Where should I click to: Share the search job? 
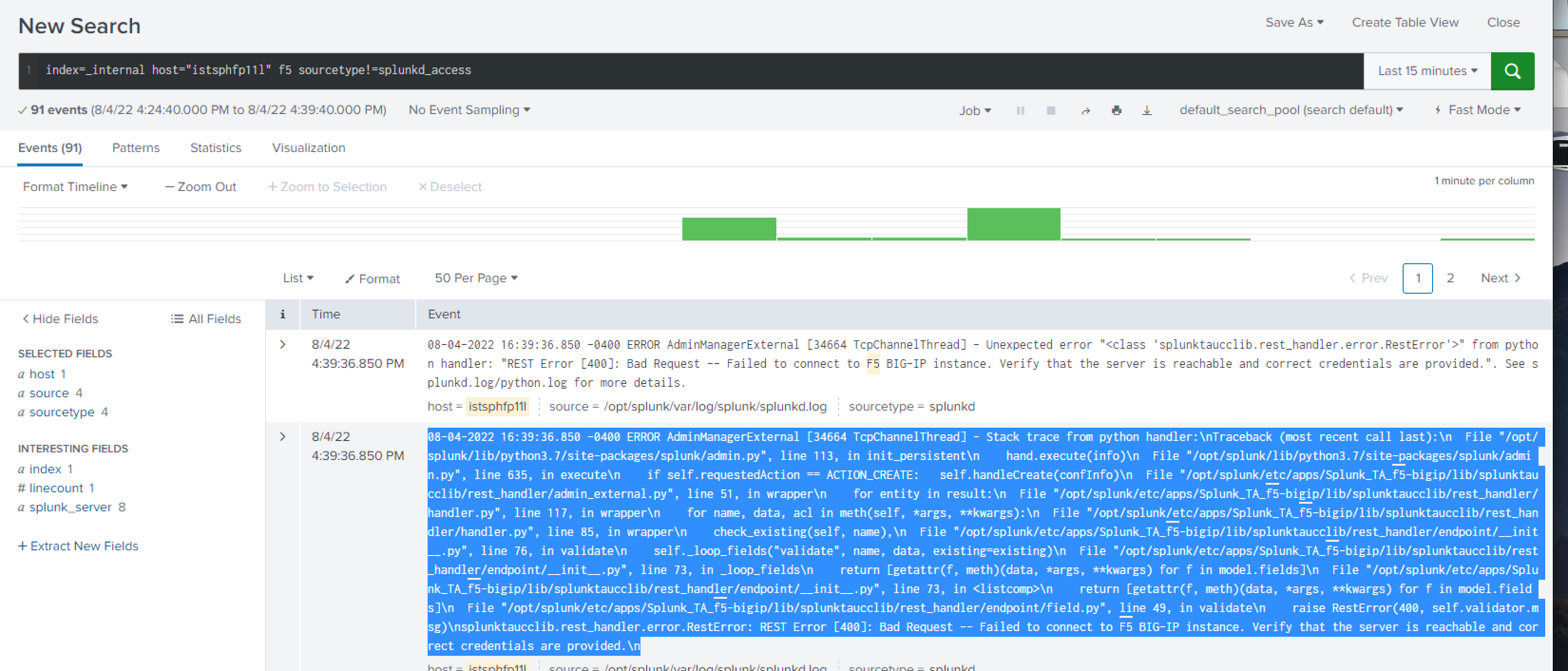1085,111
